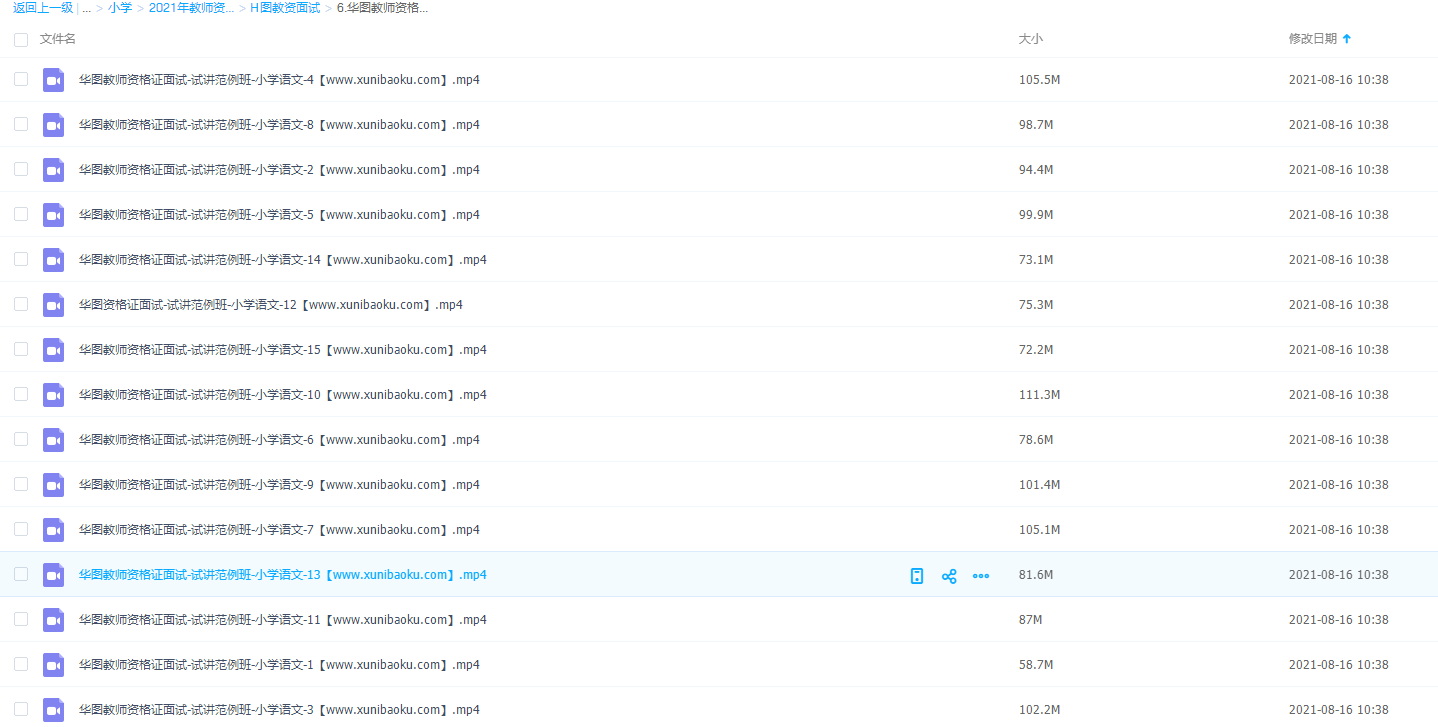Toggle the select-all checkbox beside 文件名
This screenshot has height=727, width=1438.
point(21,39)
